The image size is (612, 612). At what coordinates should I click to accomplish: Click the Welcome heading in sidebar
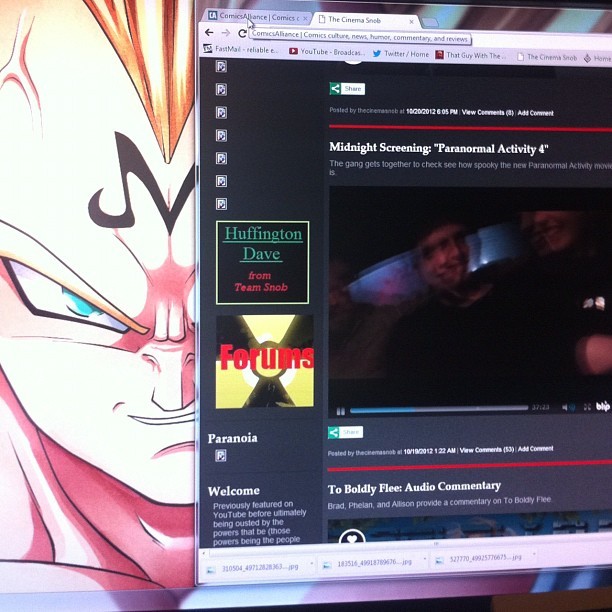coord(233,491)
